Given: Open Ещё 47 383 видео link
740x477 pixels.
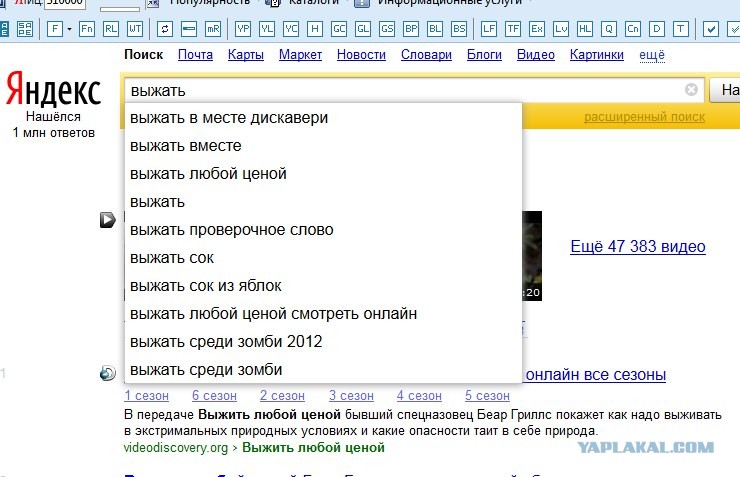Looking at the screenshot, I should 638,246.
